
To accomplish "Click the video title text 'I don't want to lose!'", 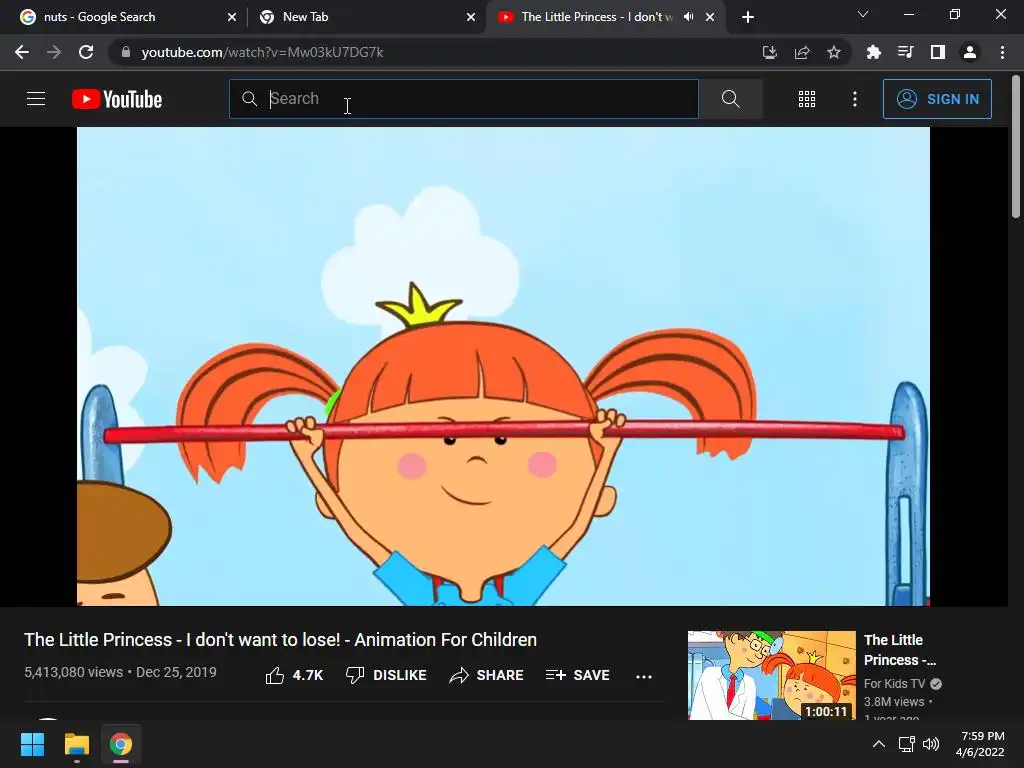I will pyautogui.click(x=263, y=639).
